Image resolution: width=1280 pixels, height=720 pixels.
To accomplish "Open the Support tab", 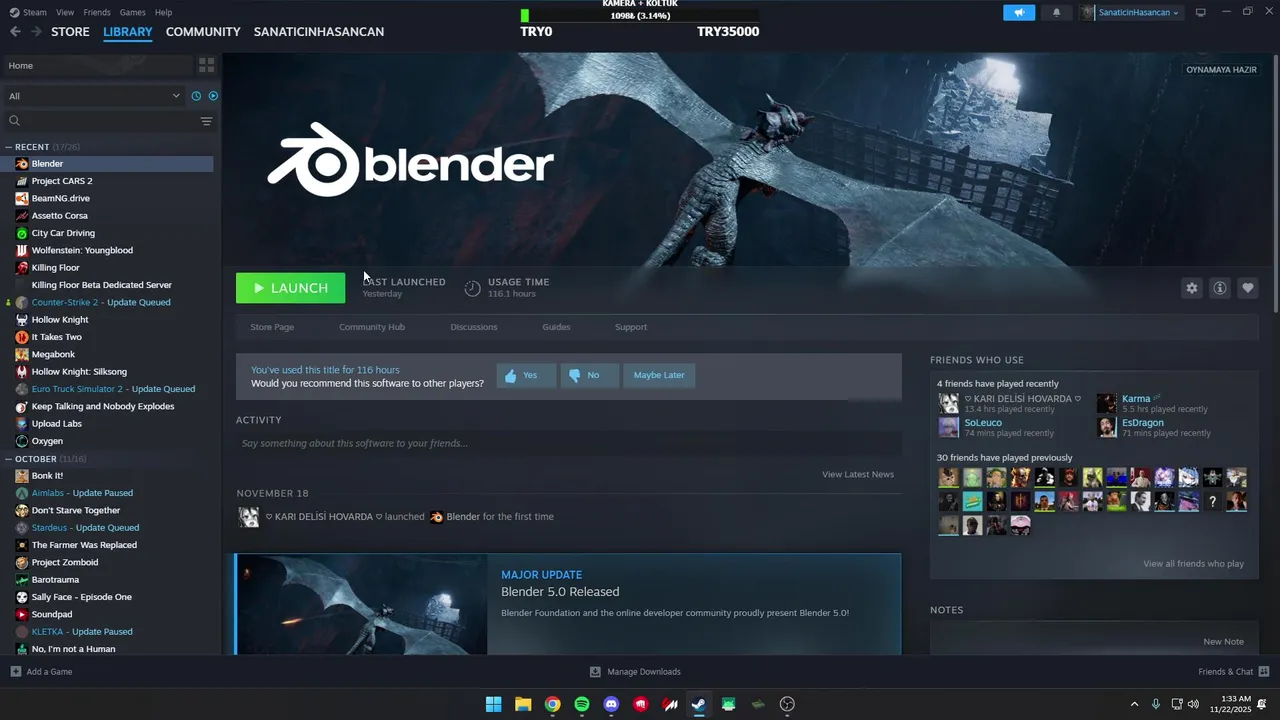I will [x=631, y=327].
